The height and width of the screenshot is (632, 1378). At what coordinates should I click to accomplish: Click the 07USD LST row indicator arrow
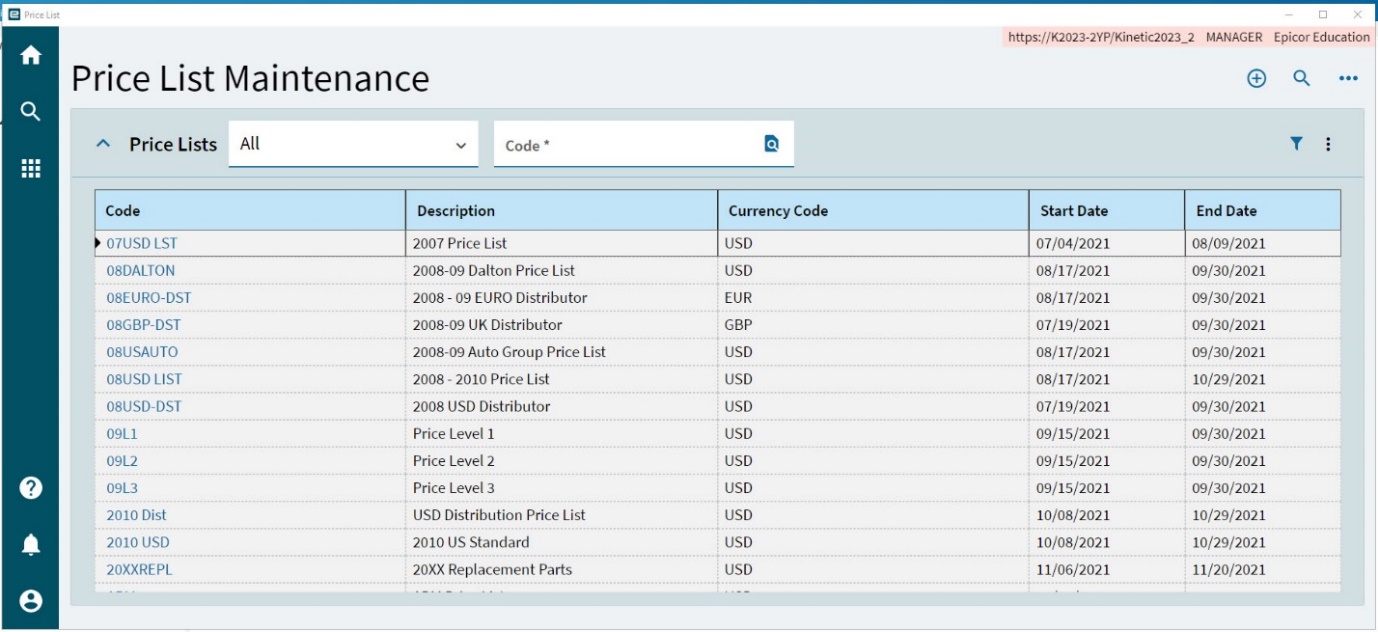click(98, 243)
